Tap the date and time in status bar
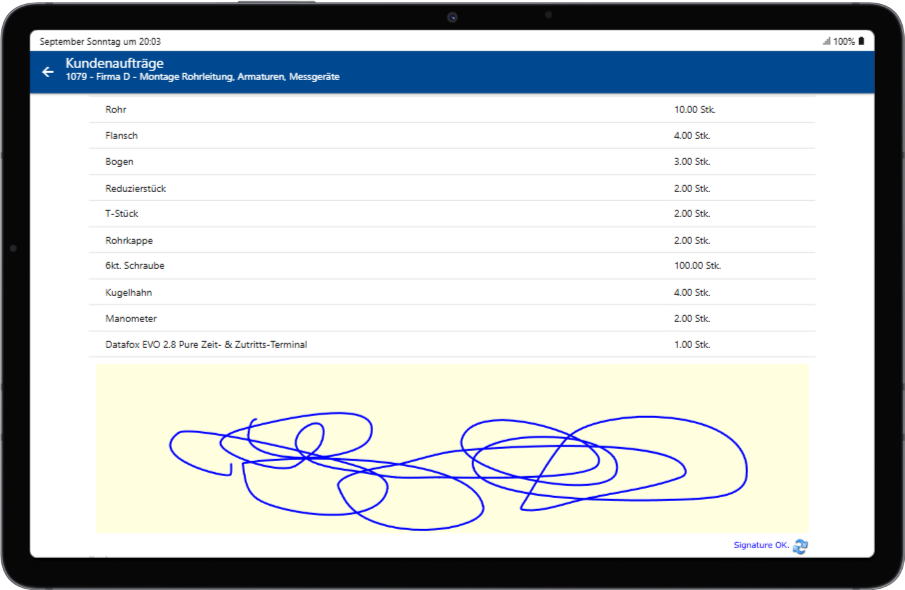Image resolution: width=905 pixels, height=590 pixels. click(x=100, y=42)
